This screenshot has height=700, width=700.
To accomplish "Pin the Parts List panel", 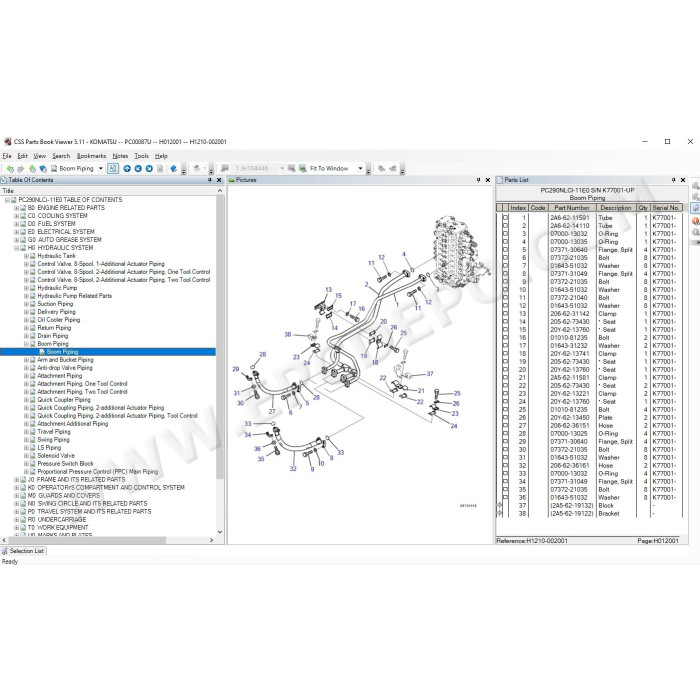I will (674, 180).
